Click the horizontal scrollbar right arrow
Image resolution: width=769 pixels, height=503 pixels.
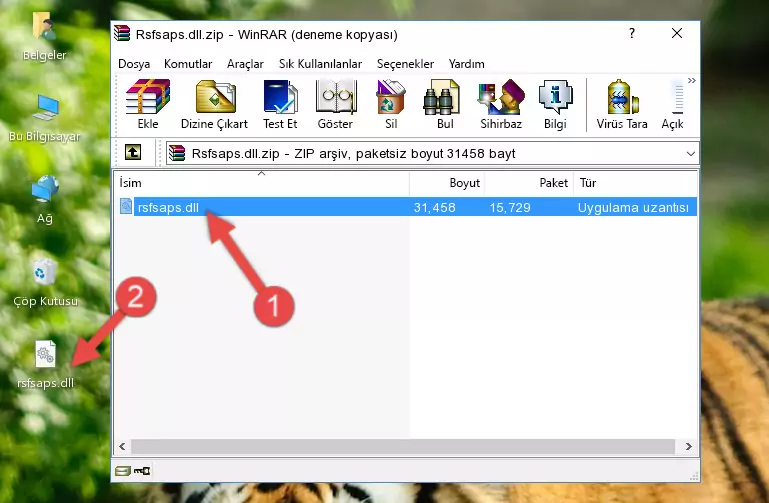pos(689,446)
